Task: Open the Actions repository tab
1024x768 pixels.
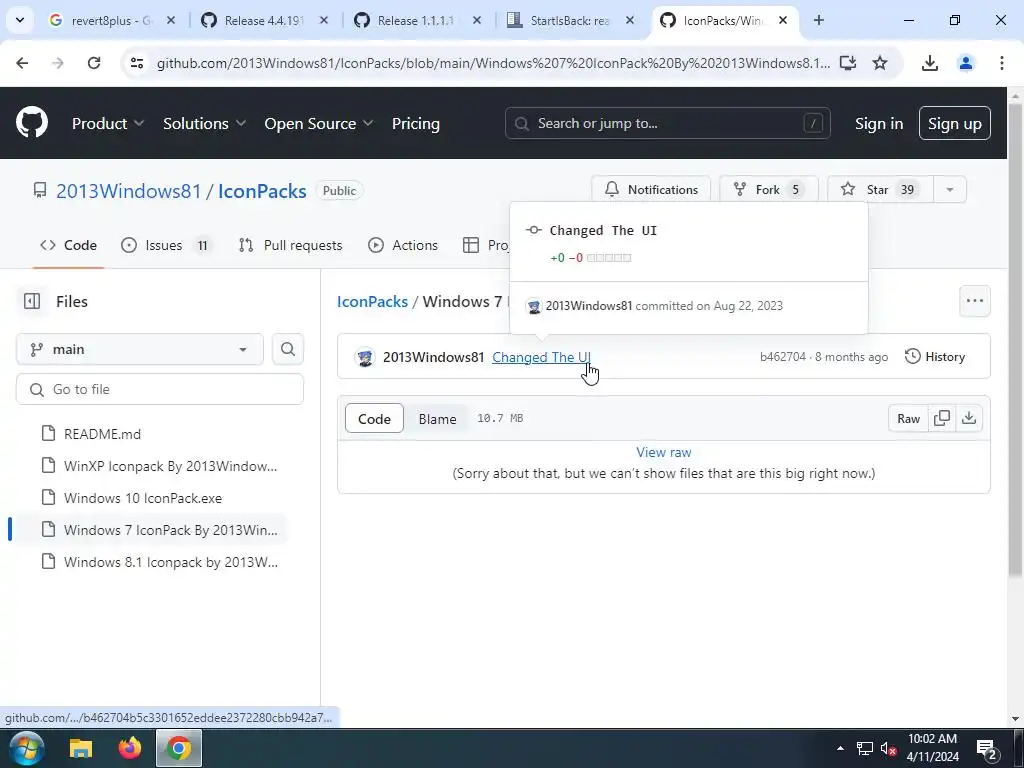Action: click(x=403, y=245)
